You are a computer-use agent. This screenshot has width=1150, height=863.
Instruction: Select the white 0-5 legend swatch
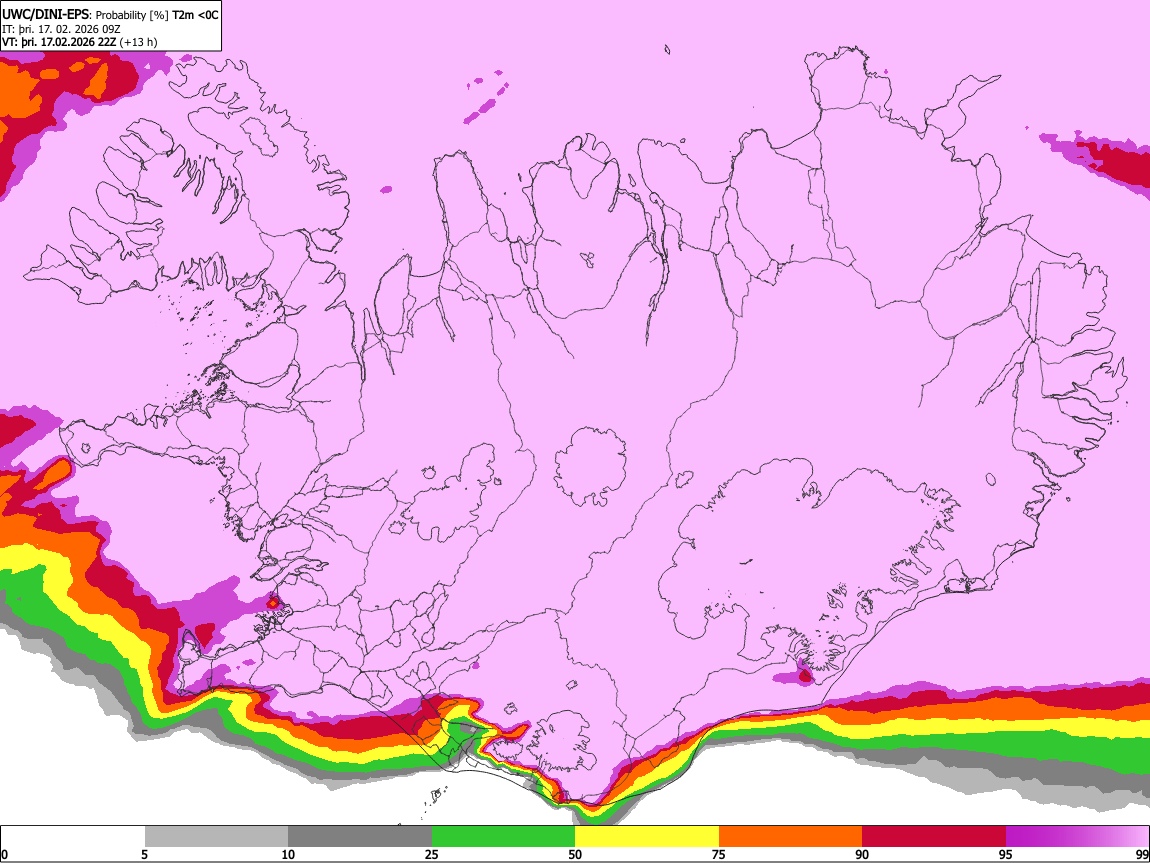click(x=73, y=836)
